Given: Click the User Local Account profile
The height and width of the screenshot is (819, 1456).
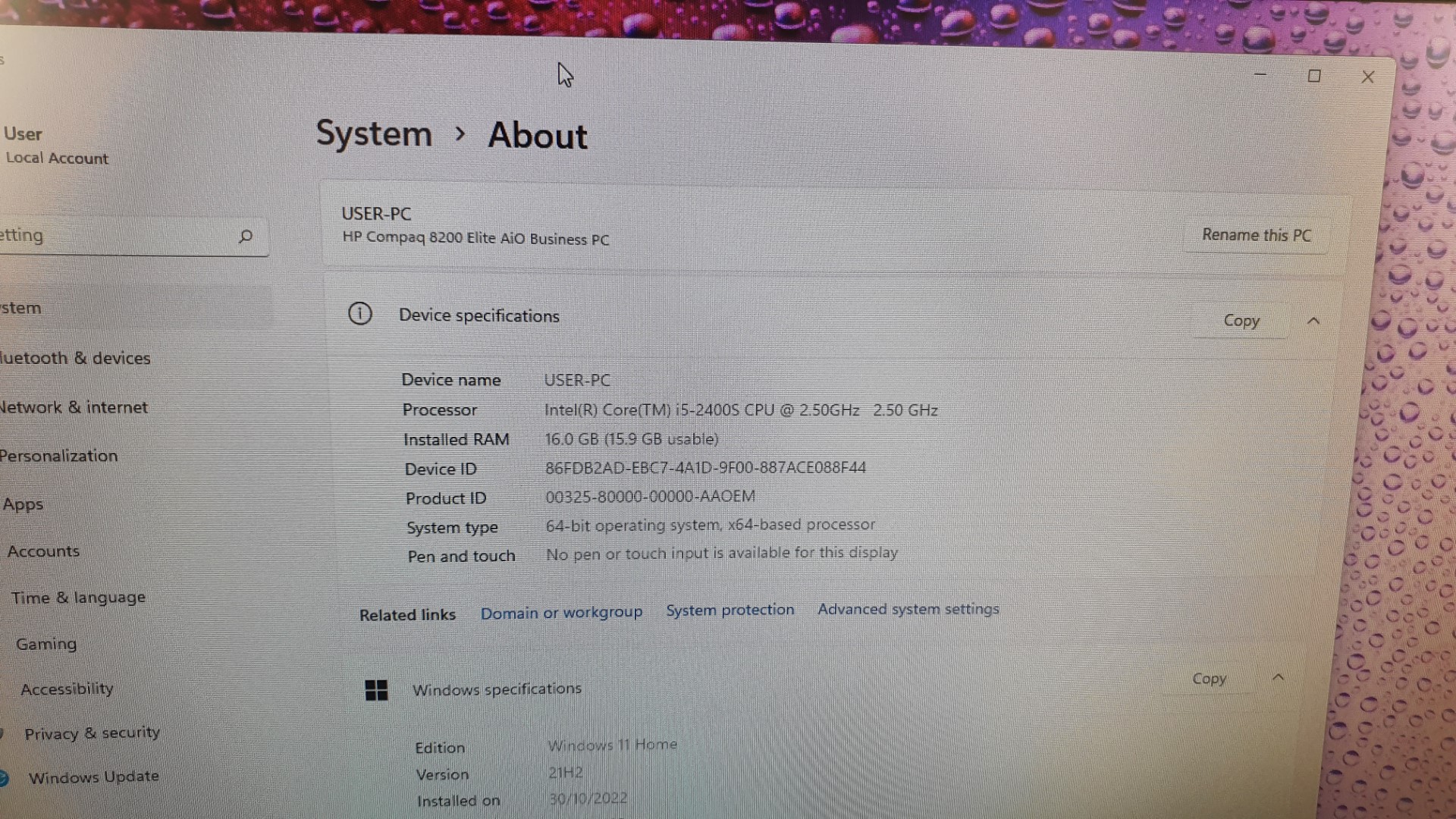Looking at the screenshot, I should click(55, 146).
